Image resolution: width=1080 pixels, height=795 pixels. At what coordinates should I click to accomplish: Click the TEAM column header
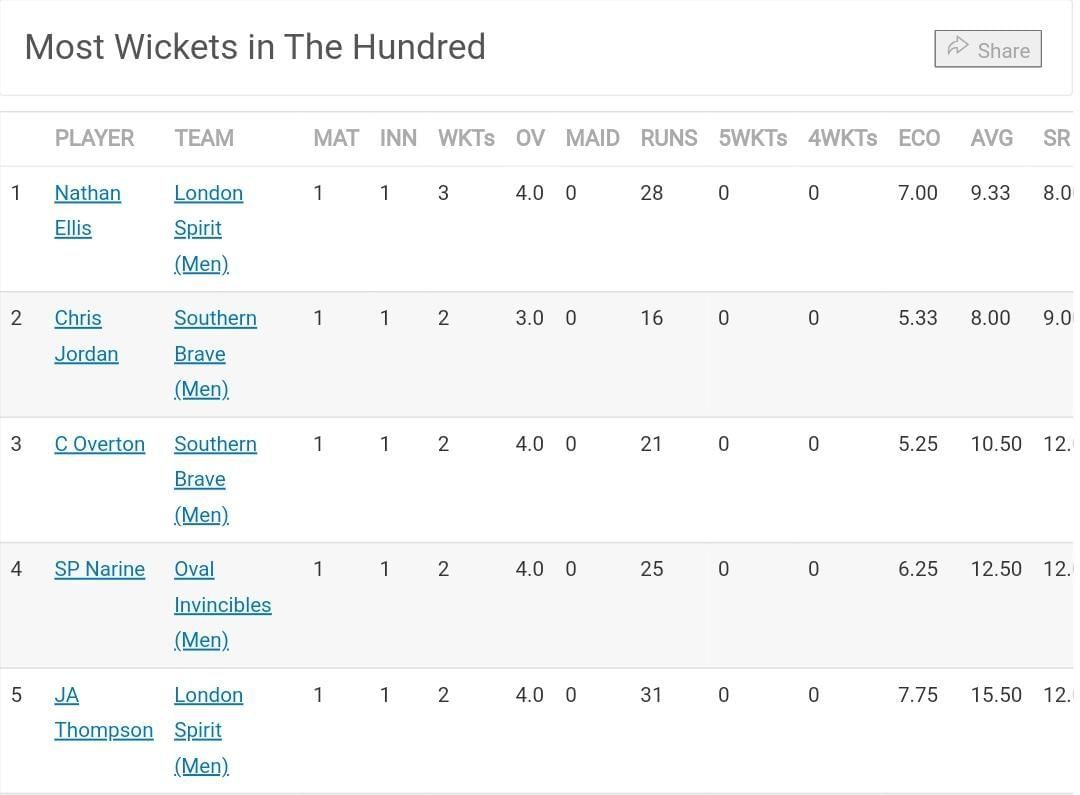point(204,138)
